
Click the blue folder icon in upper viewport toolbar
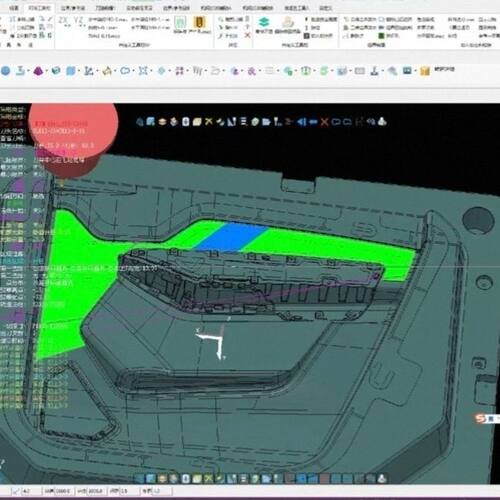pyautogui.click(x=266, y=122)
